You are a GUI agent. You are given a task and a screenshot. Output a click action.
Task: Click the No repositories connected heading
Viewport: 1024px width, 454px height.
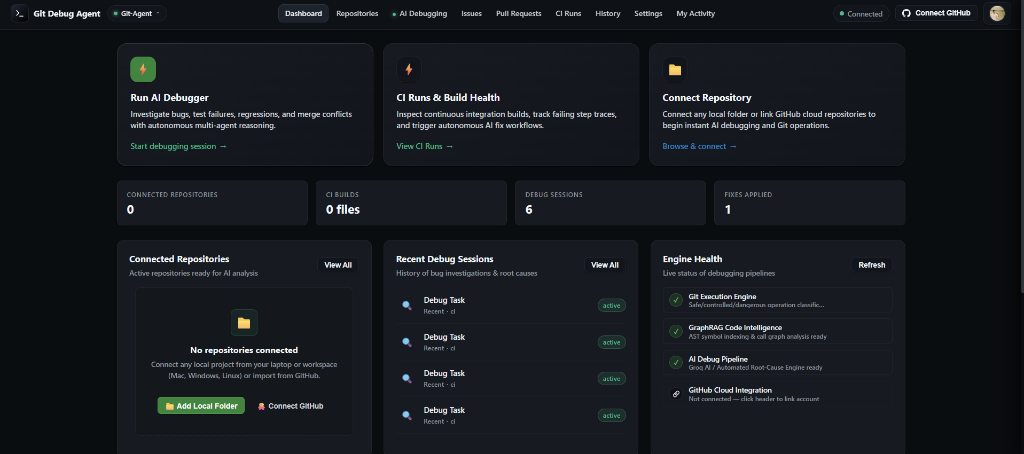(244, 350)
